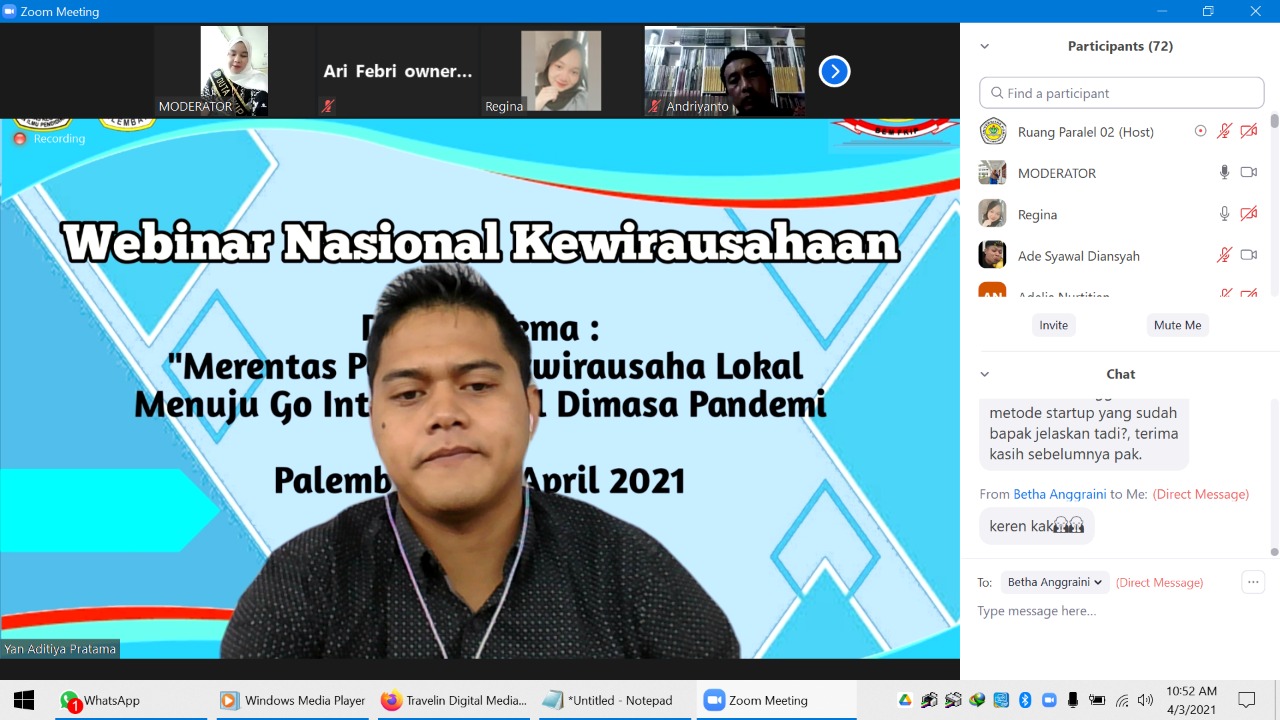The image size is (1280, 720).
Task: Click the next gallery page arrow
Action: (834, 71)
